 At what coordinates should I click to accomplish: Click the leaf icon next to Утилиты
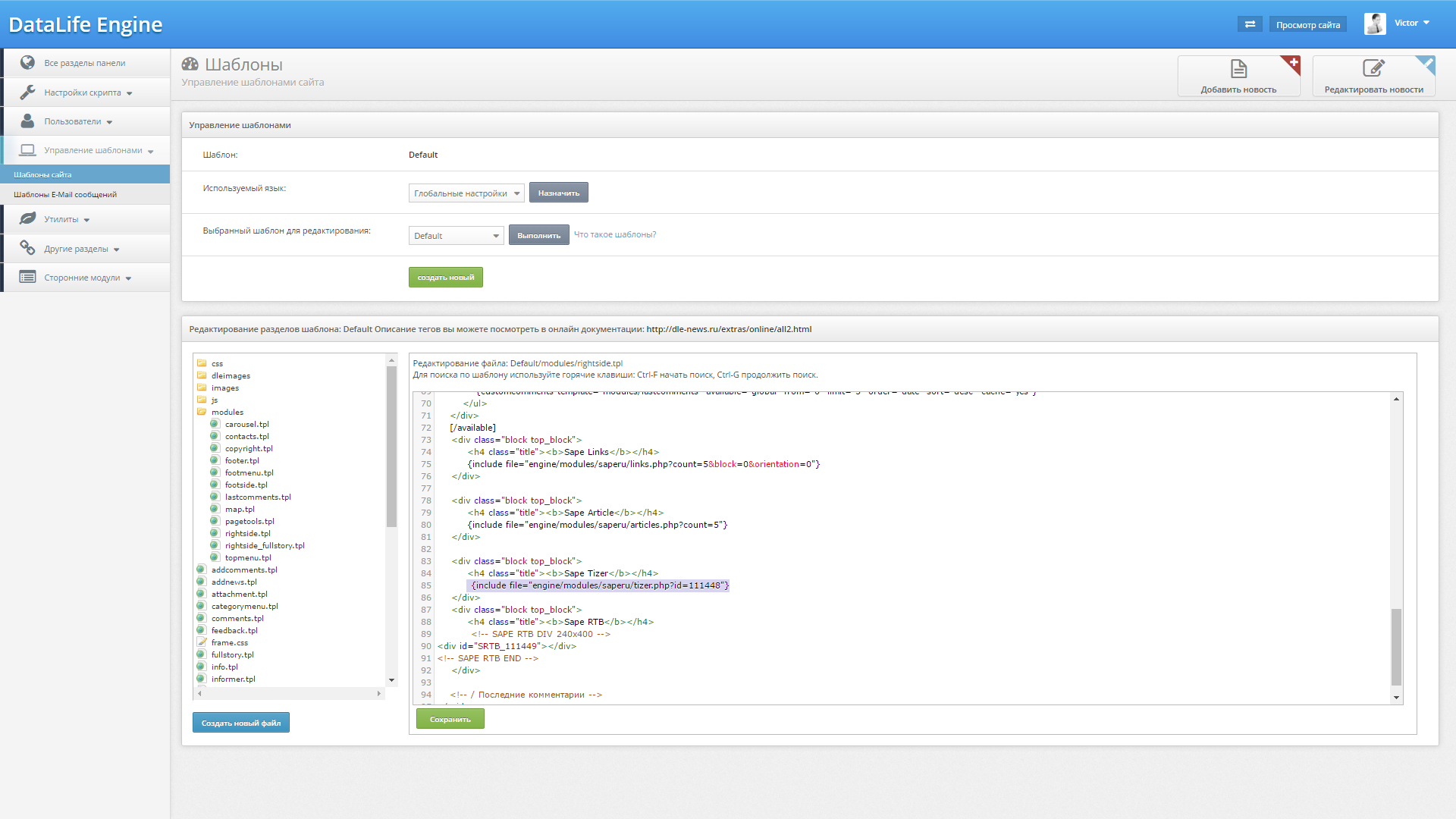(28, 219)
